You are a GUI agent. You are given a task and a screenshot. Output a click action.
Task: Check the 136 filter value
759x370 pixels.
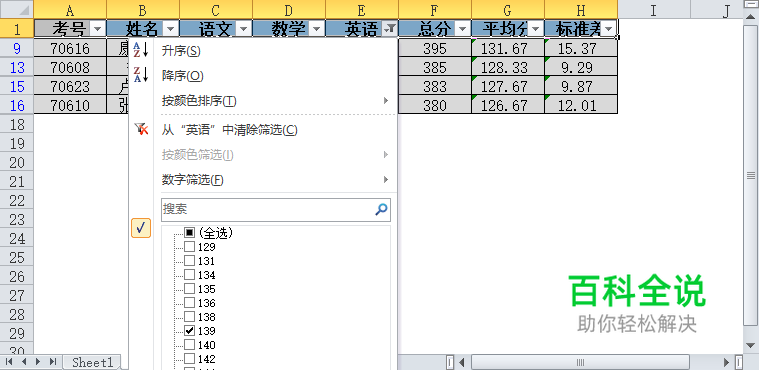coord(189,303)
